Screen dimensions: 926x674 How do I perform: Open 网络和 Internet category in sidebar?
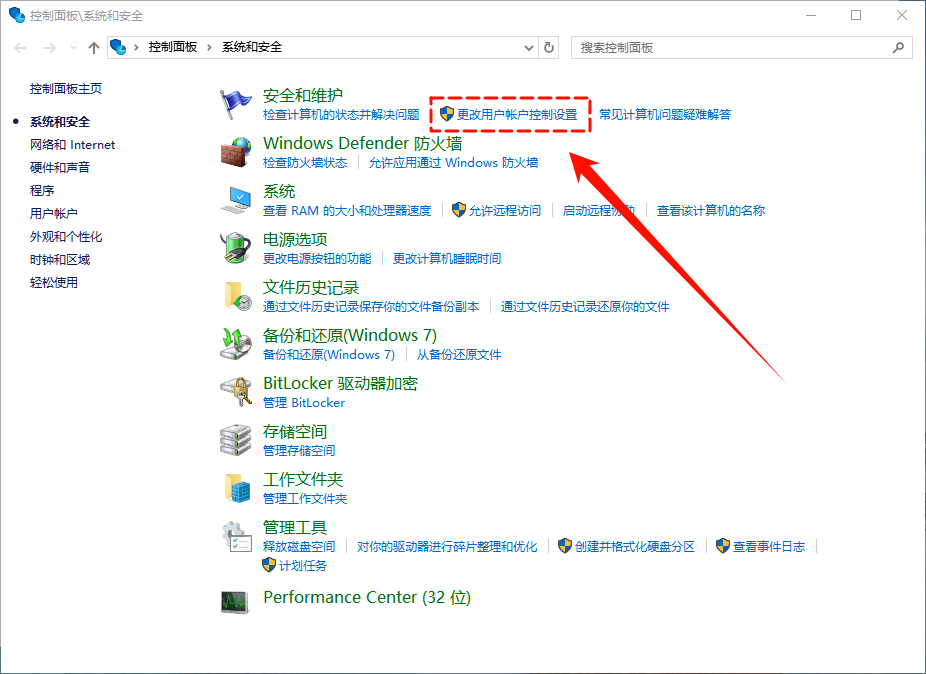pyautogui.click(x=73, y=145)
